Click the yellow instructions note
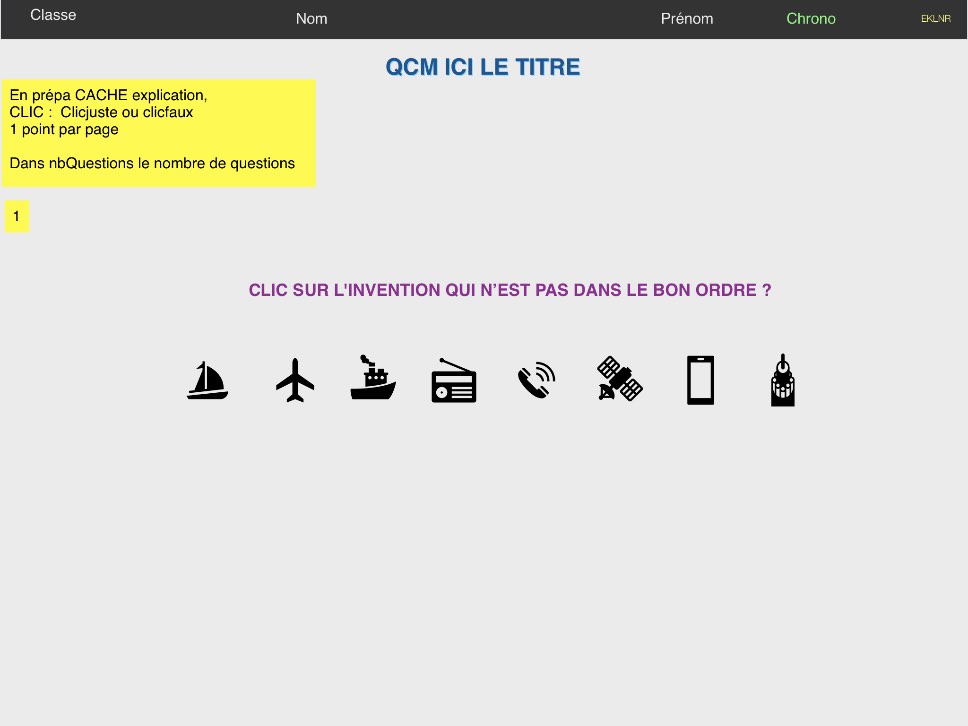Image resolution: width=968 pixels, height=726 pixels. pos(159,133)
